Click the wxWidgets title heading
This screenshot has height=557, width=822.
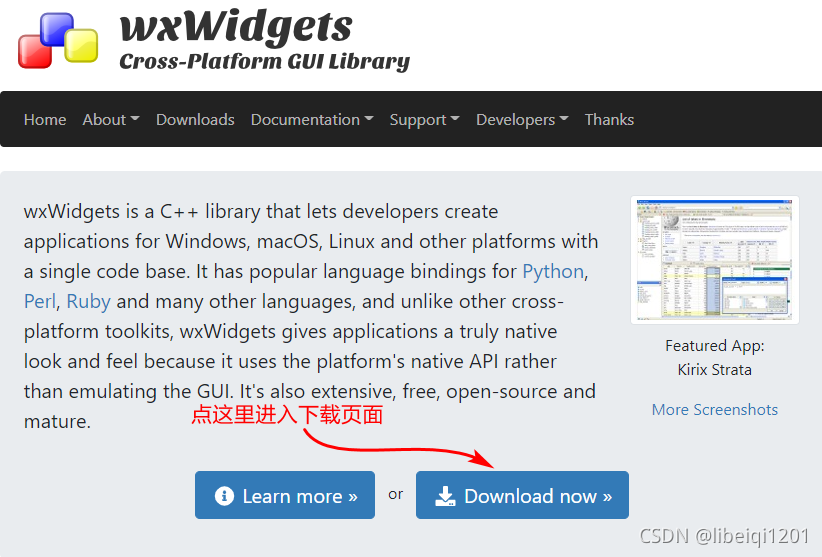tap(236, 26)
